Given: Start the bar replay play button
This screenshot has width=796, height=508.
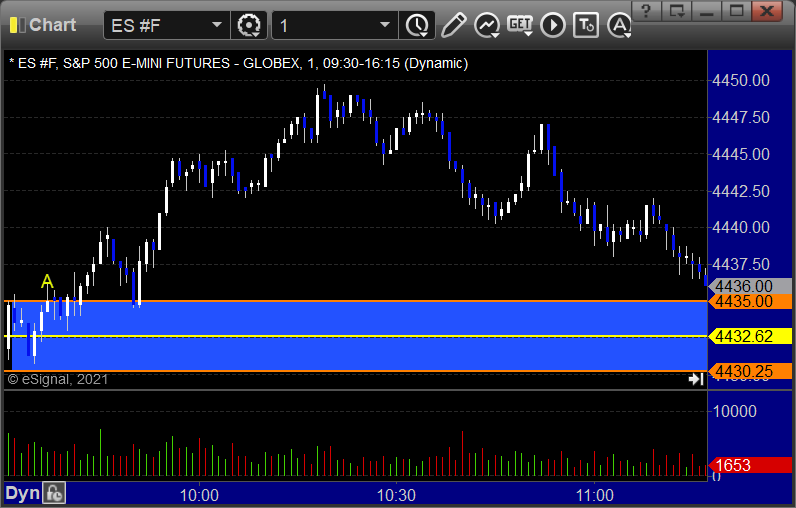Looking at the screenshot, I should tap(553, 25).
